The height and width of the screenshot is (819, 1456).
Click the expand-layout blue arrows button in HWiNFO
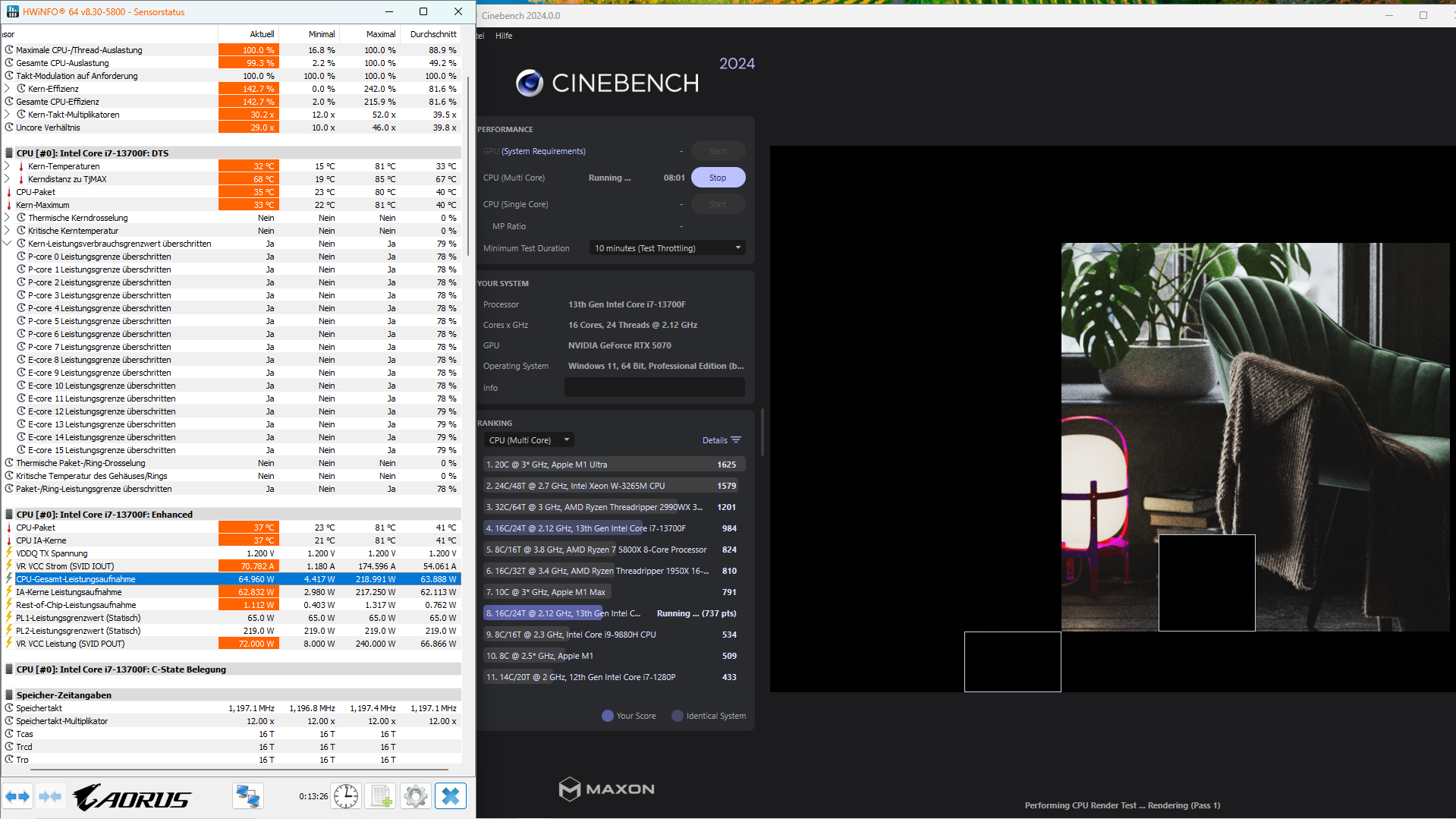[x=17, y=796]
